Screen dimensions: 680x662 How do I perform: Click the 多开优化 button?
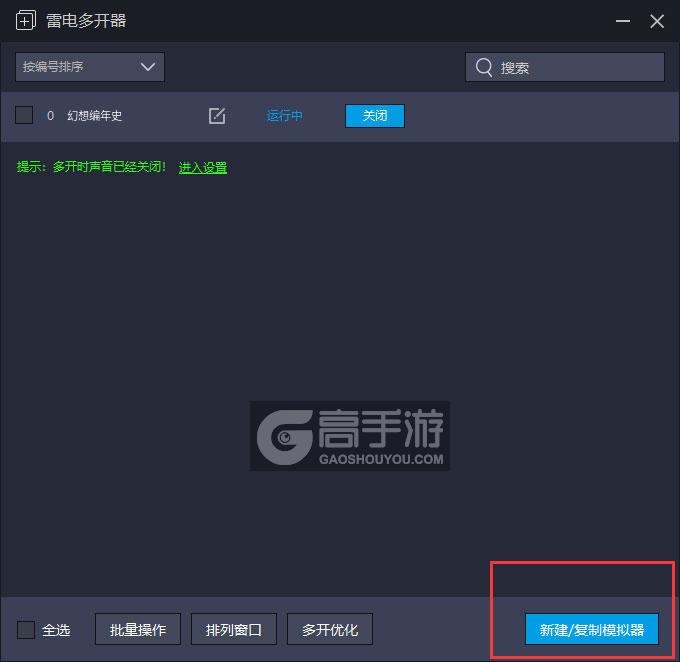coord(330,629)
